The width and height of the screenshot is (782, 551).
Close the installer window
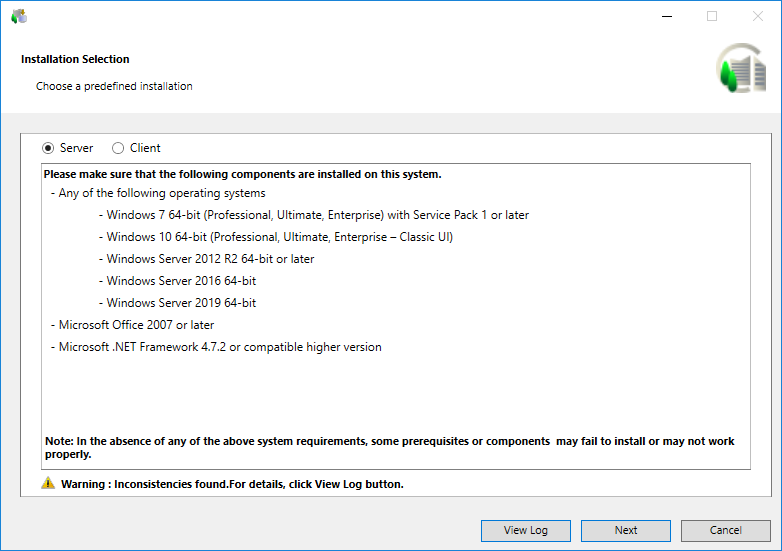757,16
